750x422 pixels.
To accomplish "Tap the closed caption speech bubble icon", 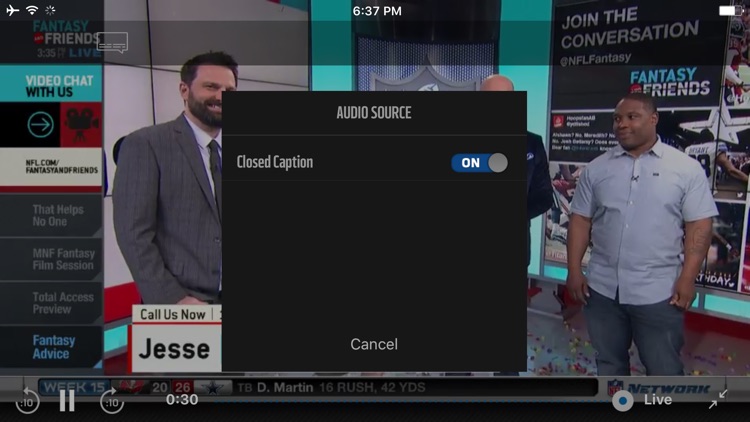I will tap(112, 43).
